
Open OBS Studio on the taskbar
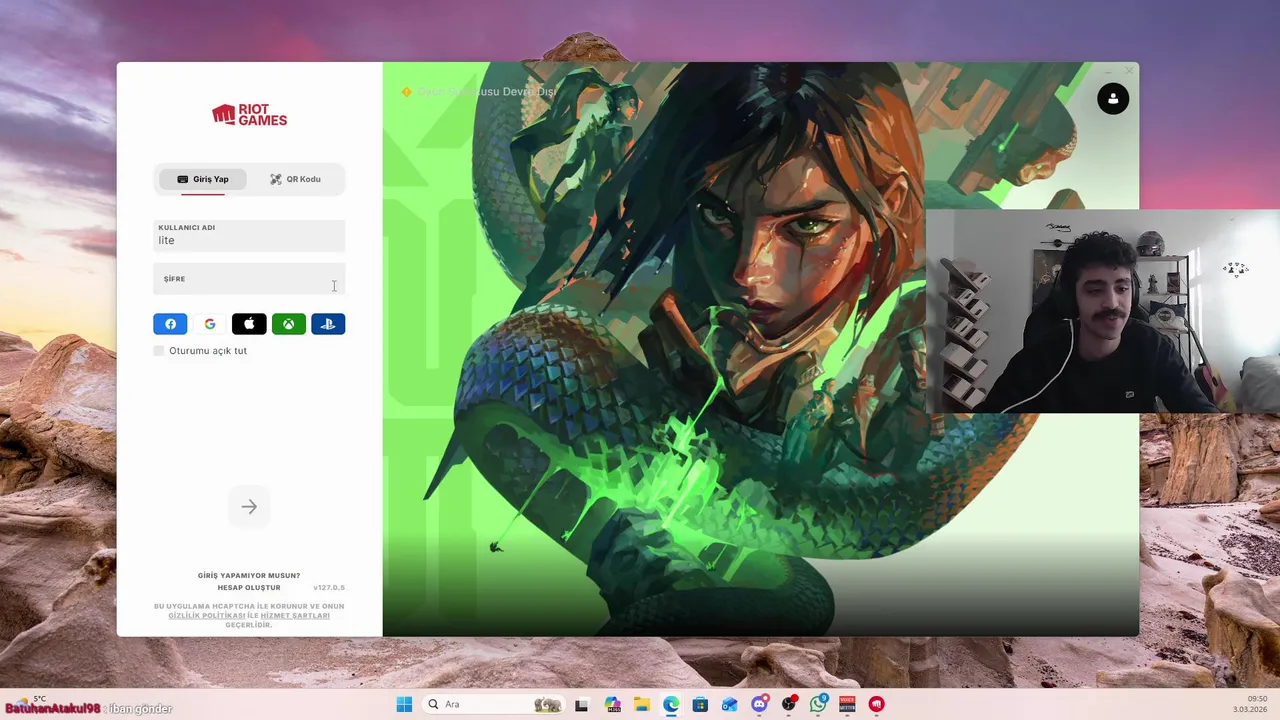[x=789, y=704]
